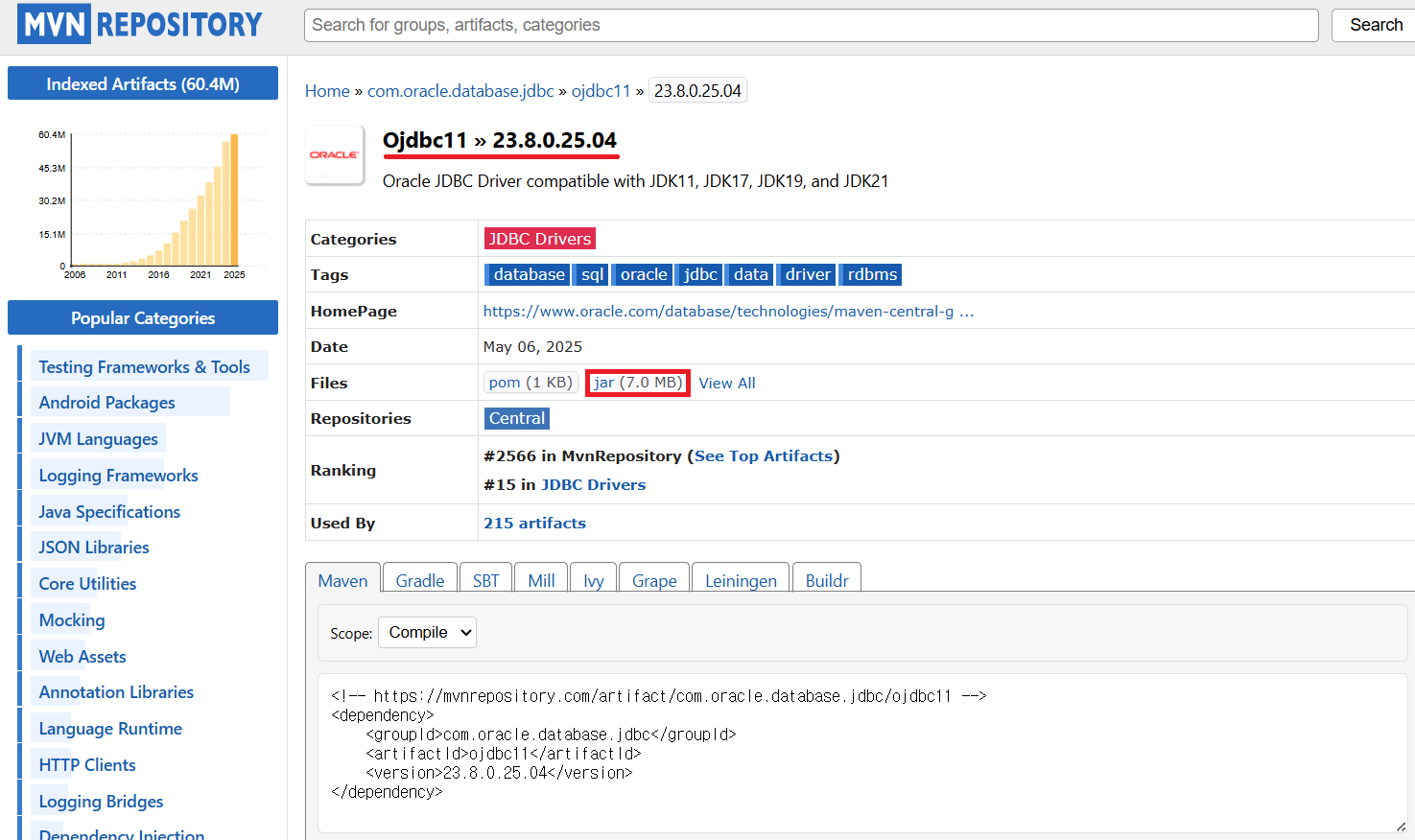
Task: Switch to the Maven tab
Action: pyautogui.click(x=342, y=580)
